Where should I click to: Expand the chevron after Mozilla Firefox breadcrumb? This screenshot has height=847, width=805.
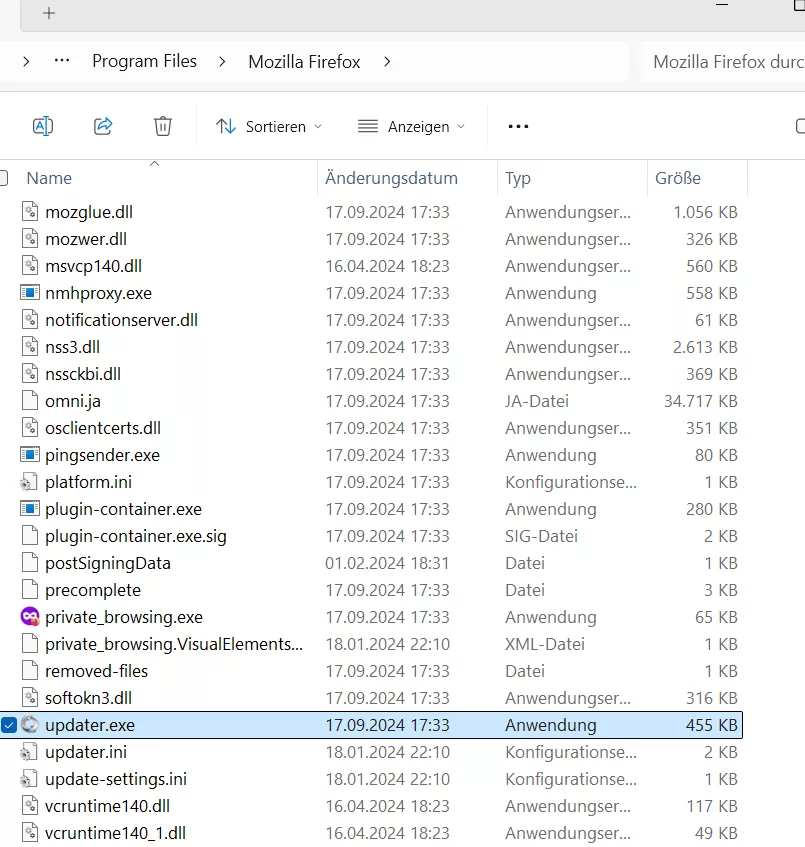coord(387,62)
